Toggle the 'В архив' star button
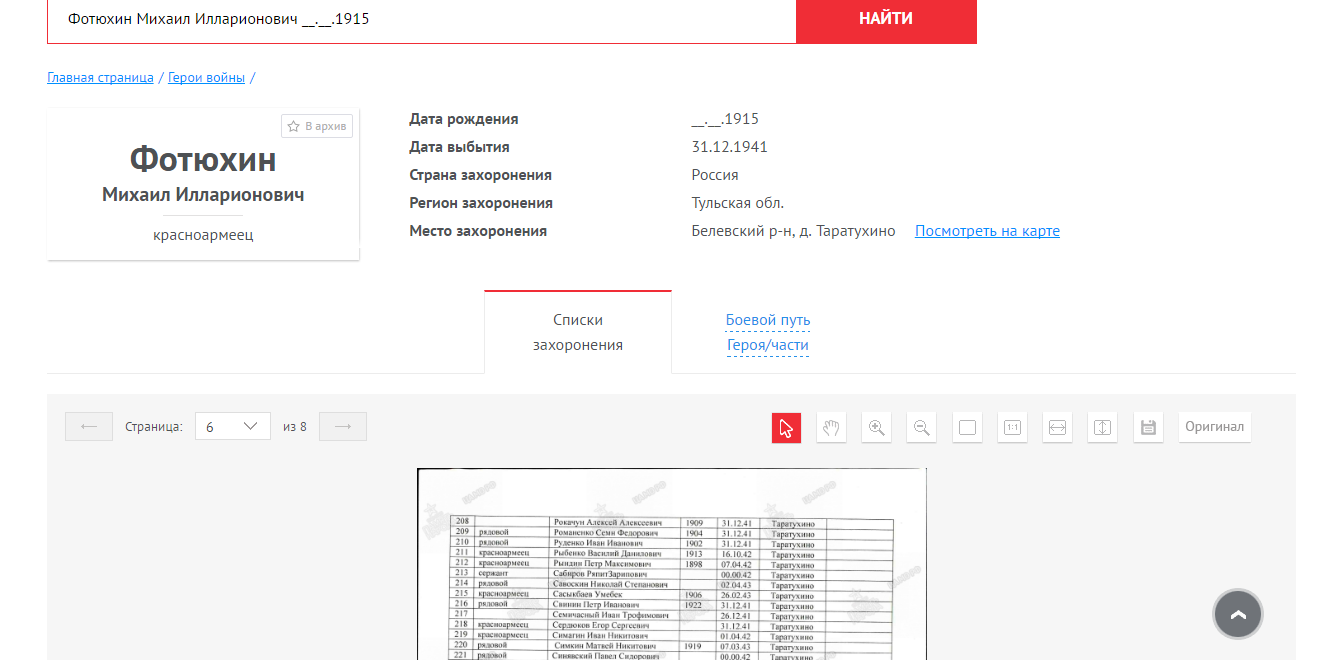This screenshot has width=1343, height=660. [x=317, y=126]
